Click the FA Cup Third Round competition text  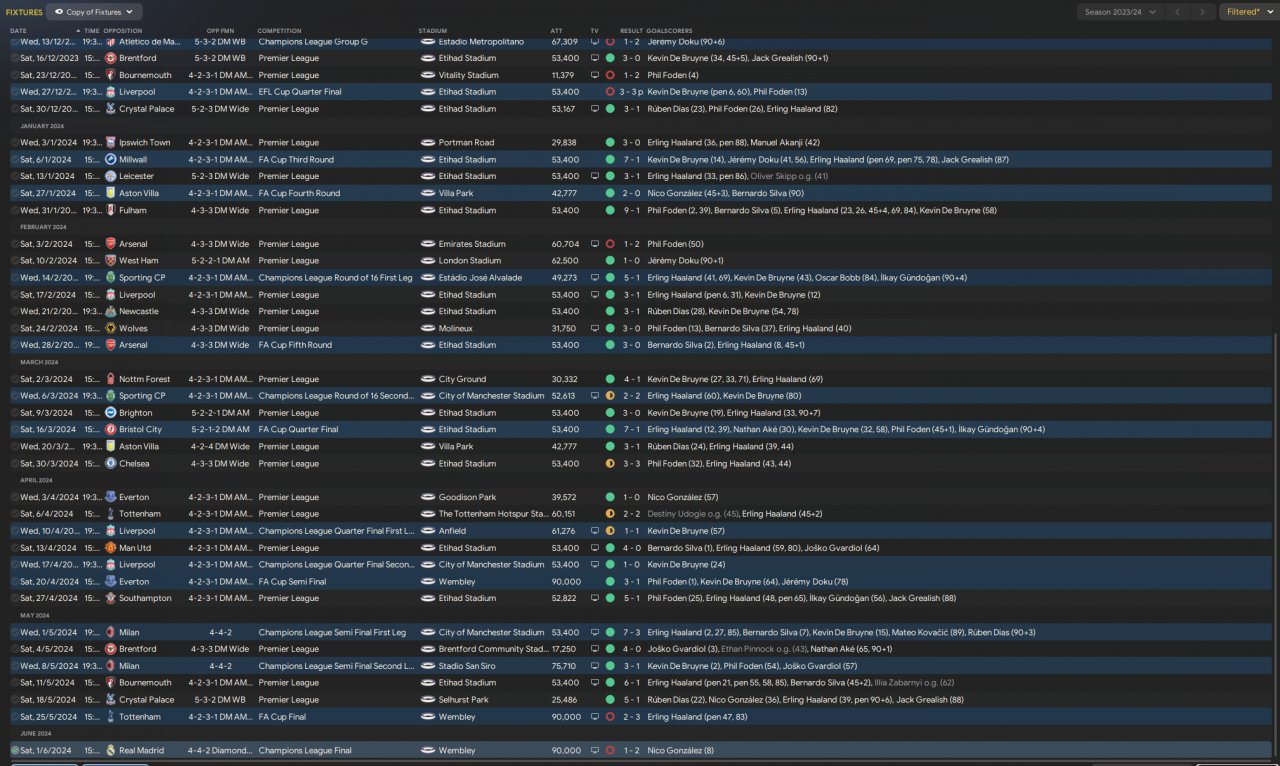[296, 159]
